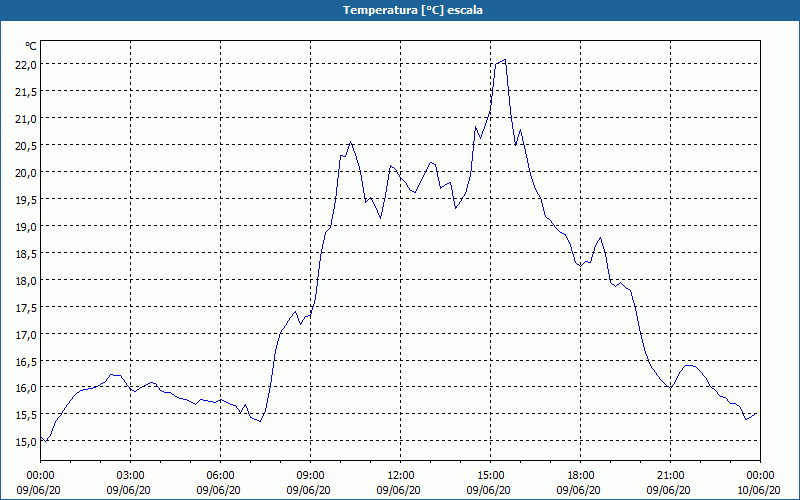Click the 21:00 time axis label
Screen dimensions: 800x500
click(x=670, y=476)
